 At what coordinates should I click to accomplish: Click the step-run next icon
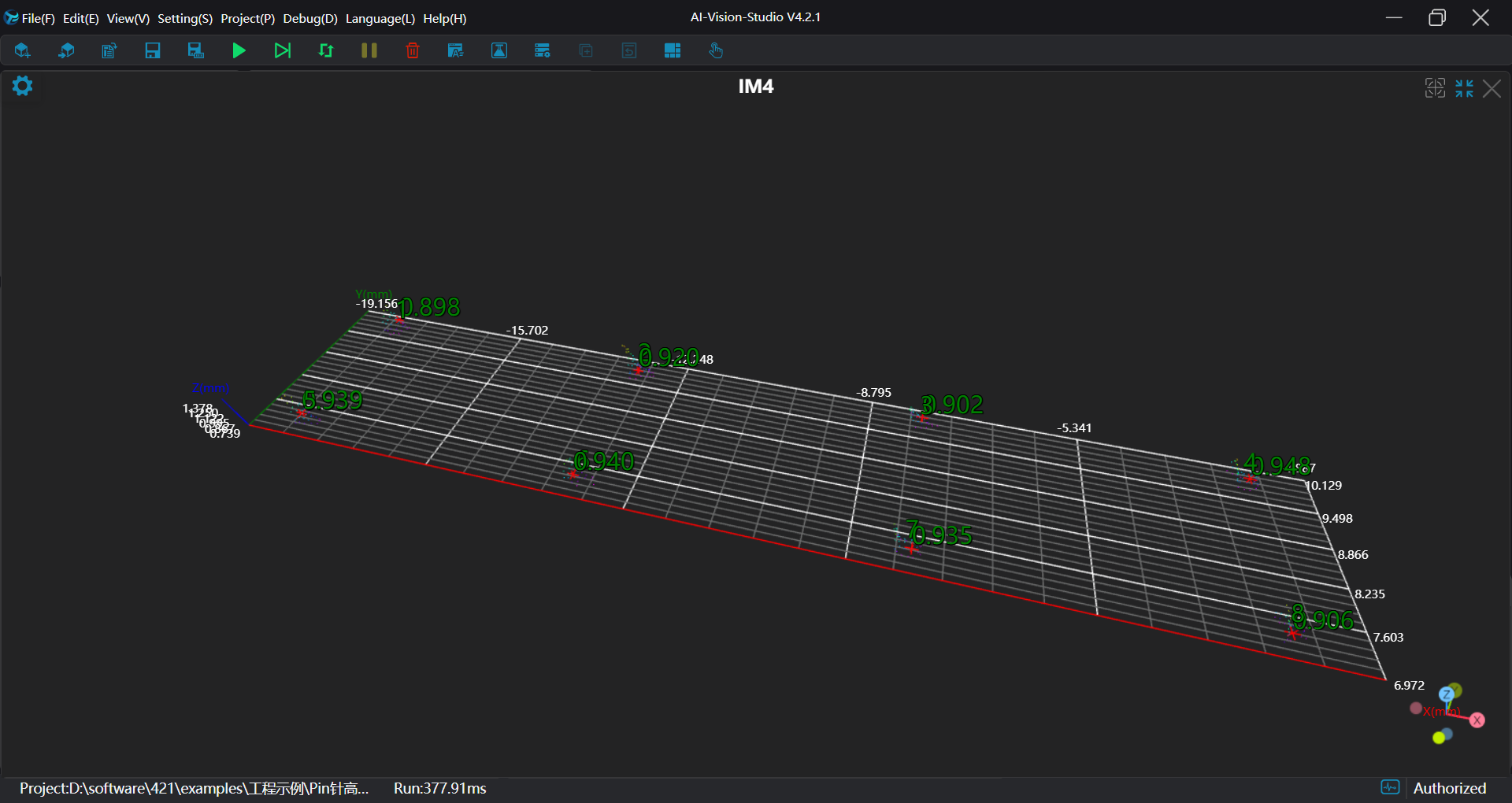click(282, 51)
